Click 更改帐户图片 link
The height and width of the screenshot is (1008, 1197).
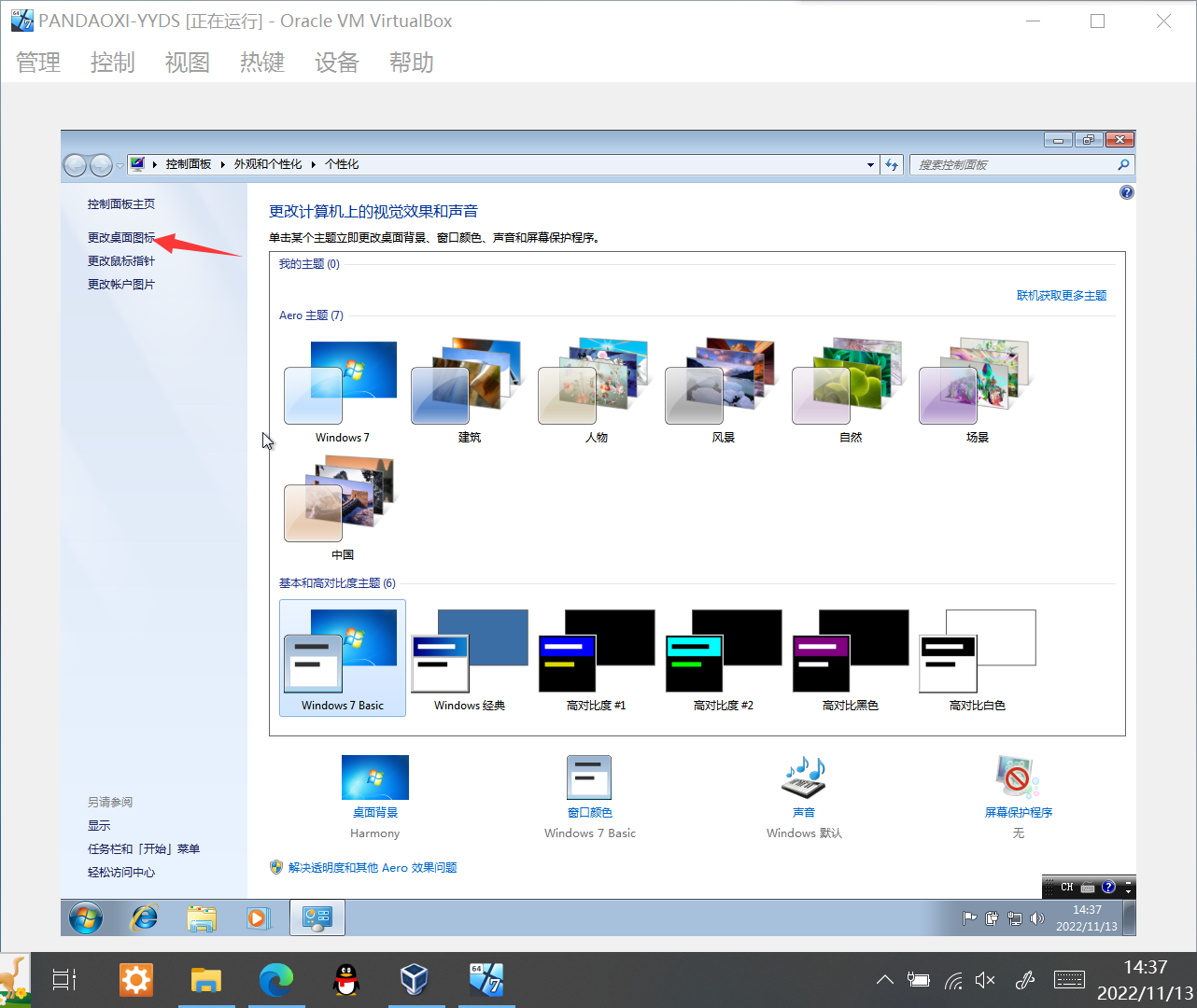[121, 284]
